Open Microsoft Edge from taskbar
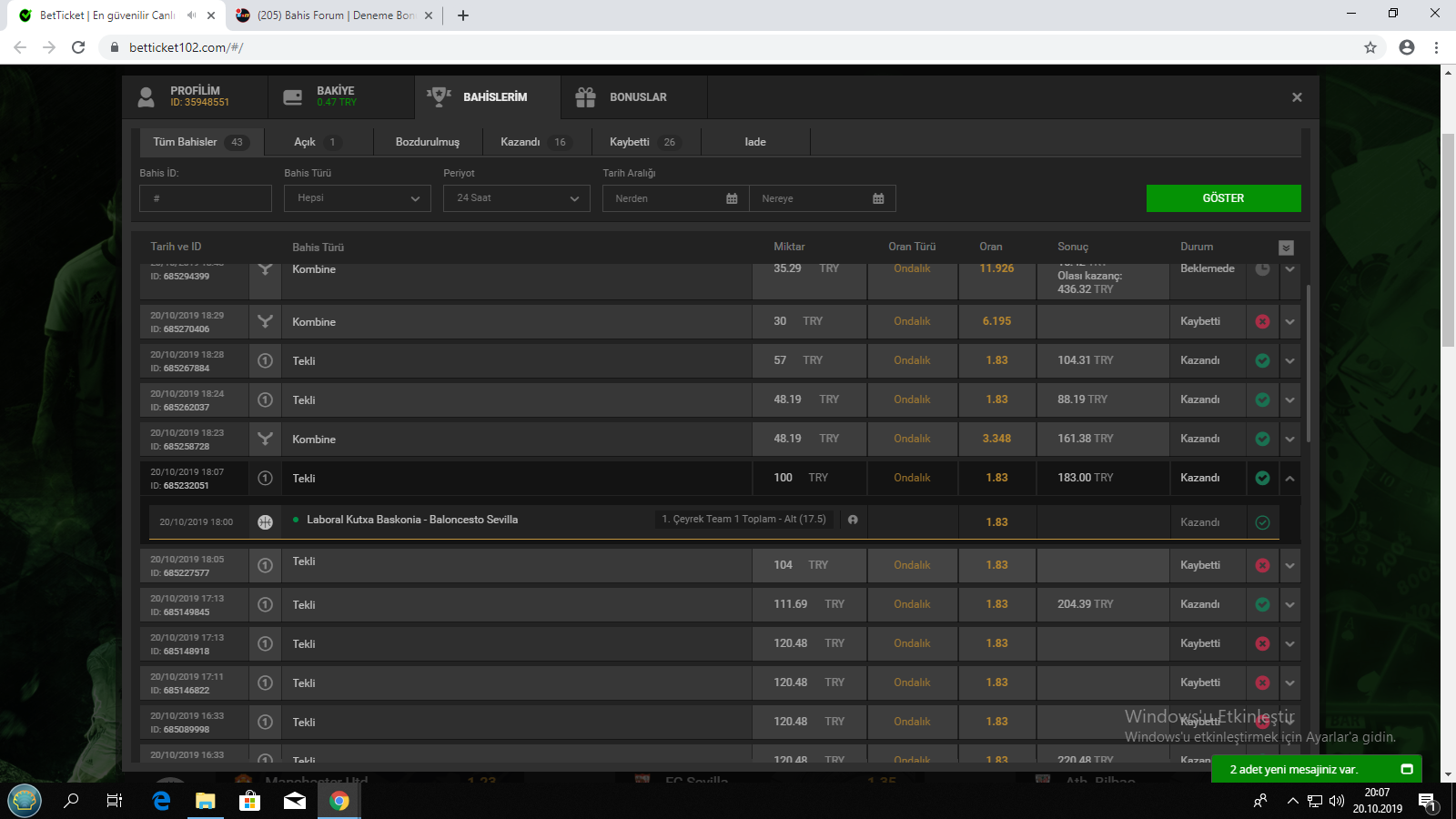The width and height of the screenshot is (1456, 819). 161,801
